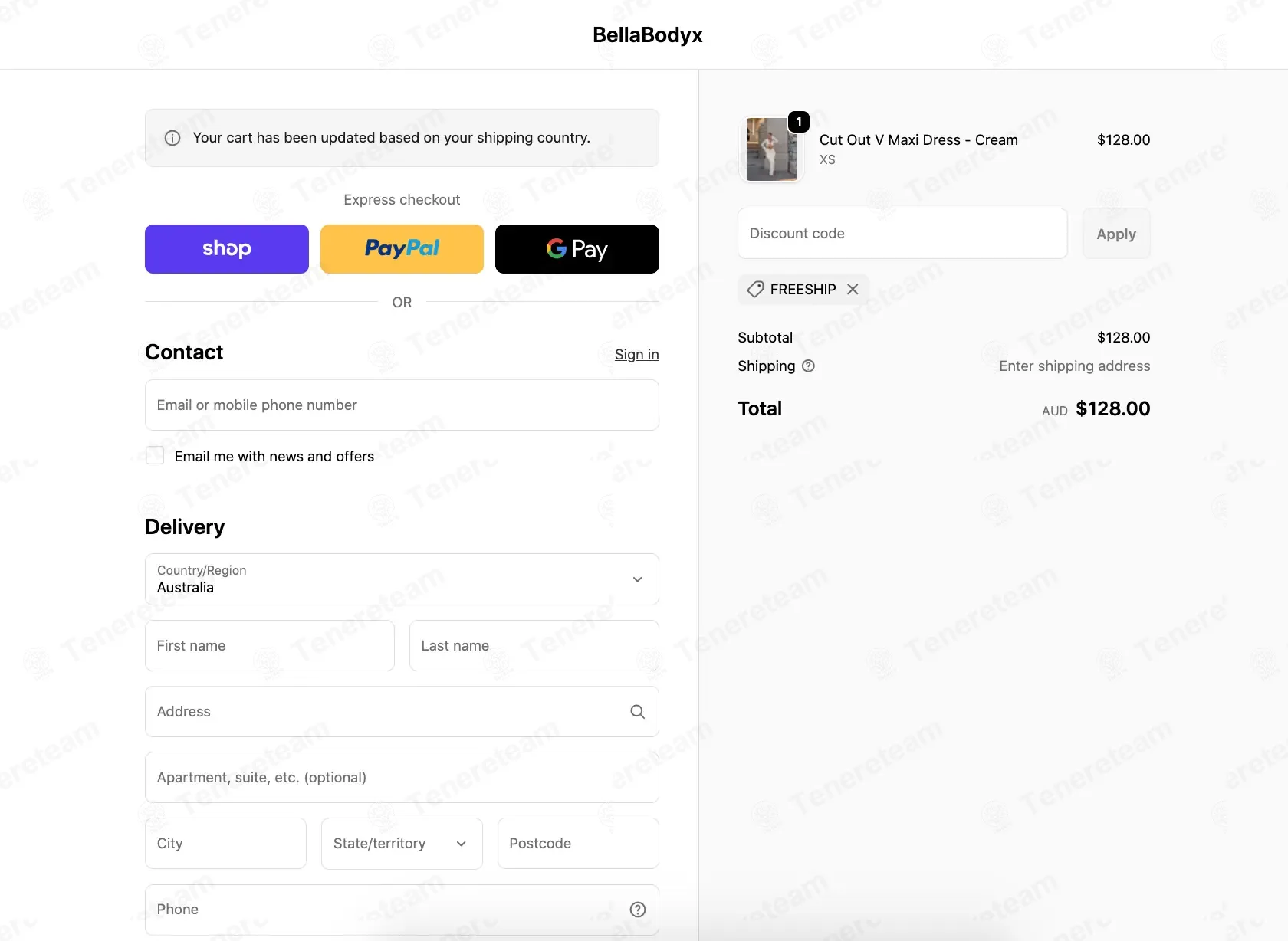The image size is (1288, 941).
Task: Pay with Shop Pay express button
Action: point(227,249)
